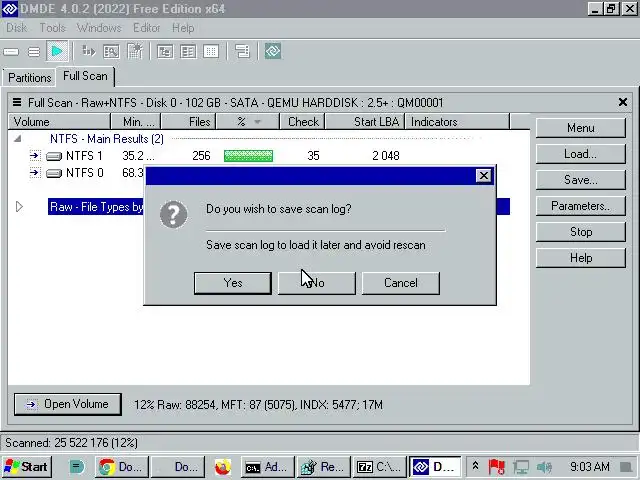Click the disk editor grid toolbar icon
This screenshot has width=640, height=480.
[211, 51]
